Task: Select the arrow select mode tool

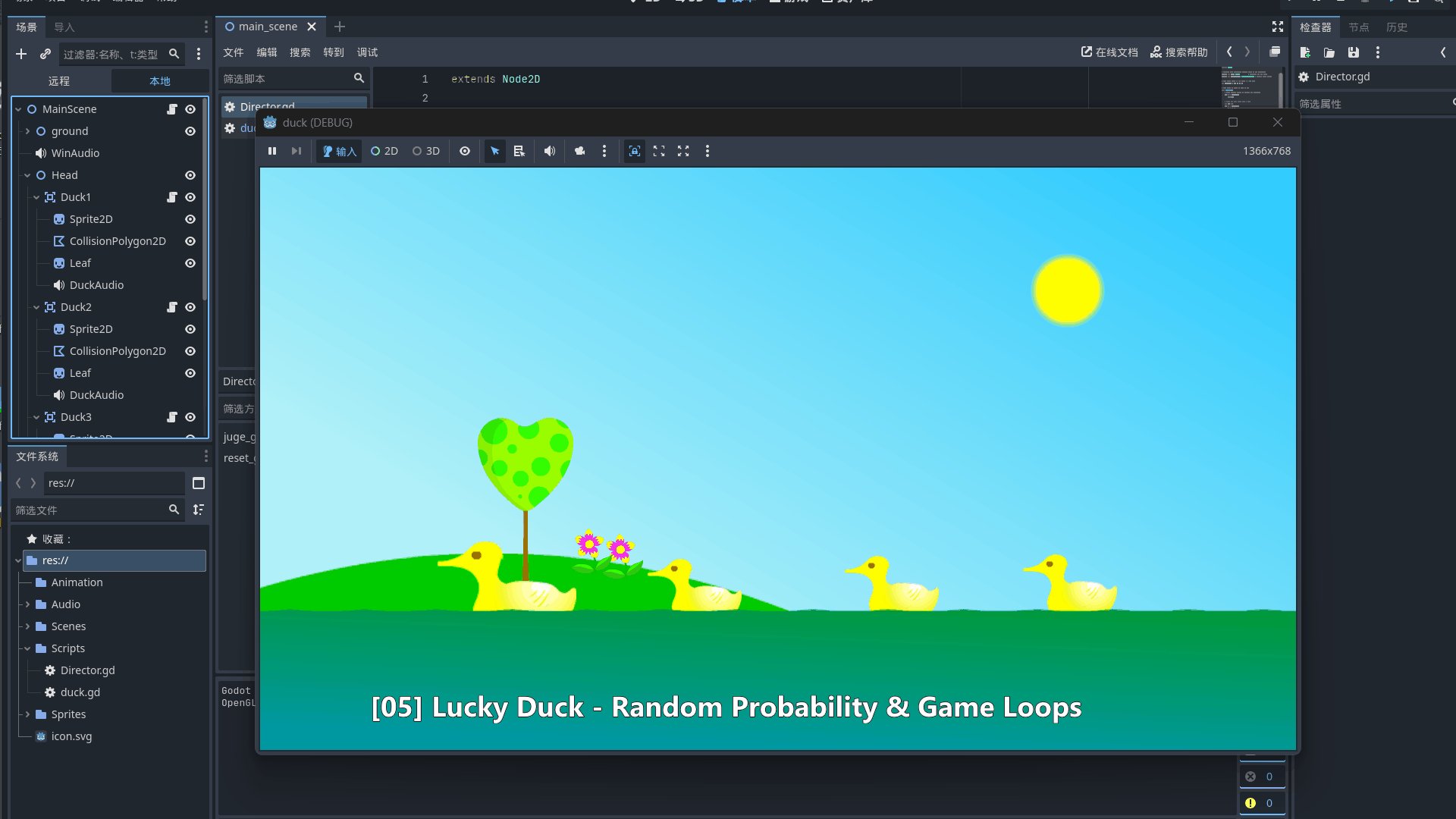Action: tap(494, 151)
